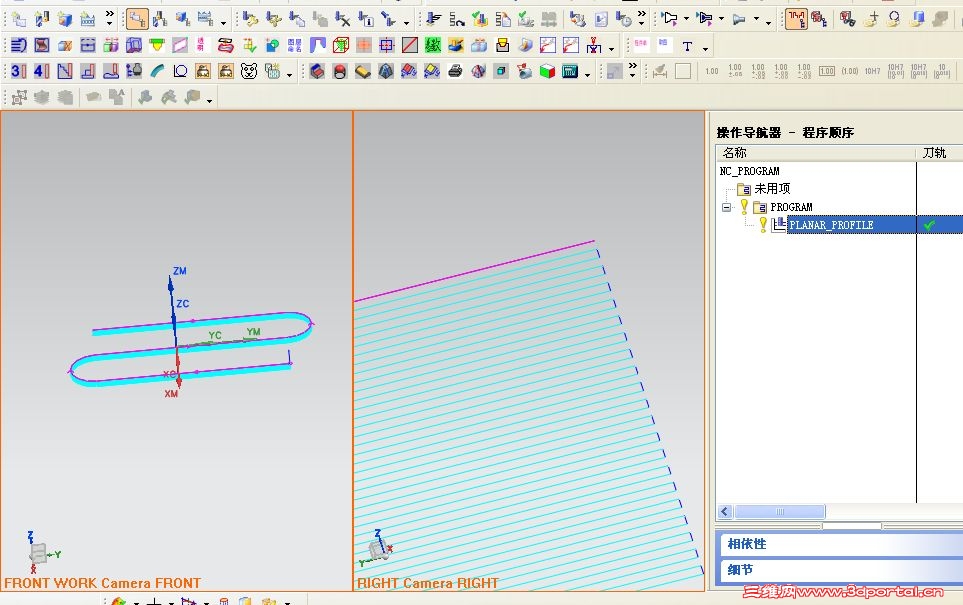Screen dimensions: 963x605
Task: Open dropdown arrow after Machining Method View icon
Action: (x=224, y=23)
